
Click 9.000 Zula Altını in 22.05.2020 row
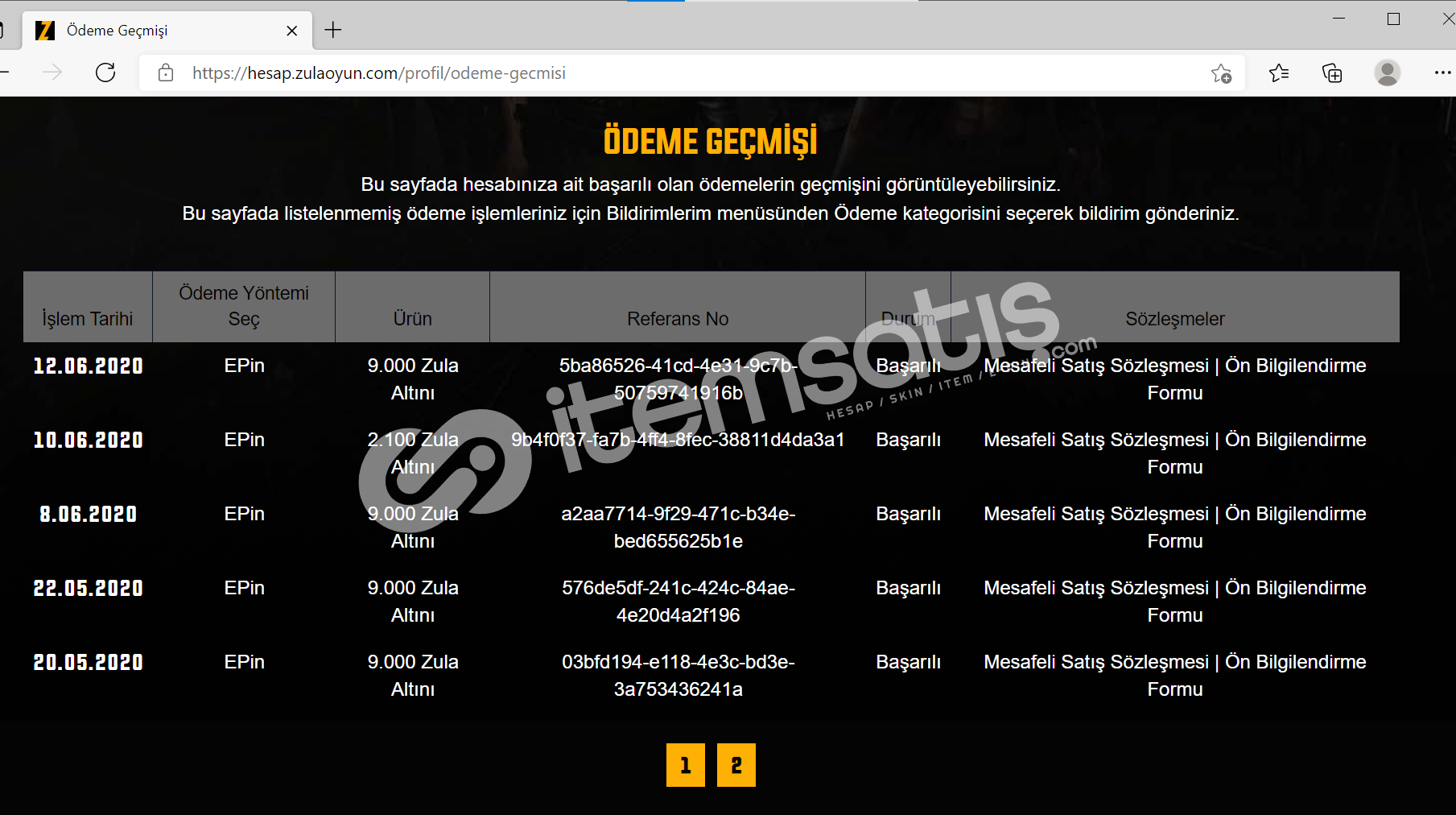pos(413,602)
